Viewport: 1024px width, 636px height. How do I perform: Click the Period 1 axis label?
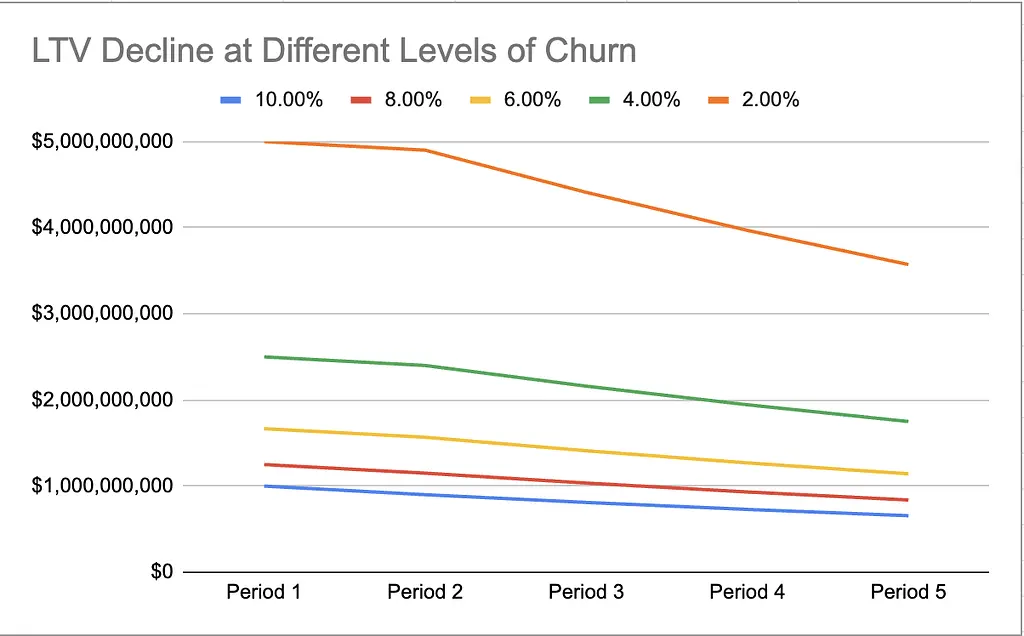[263, 592]
